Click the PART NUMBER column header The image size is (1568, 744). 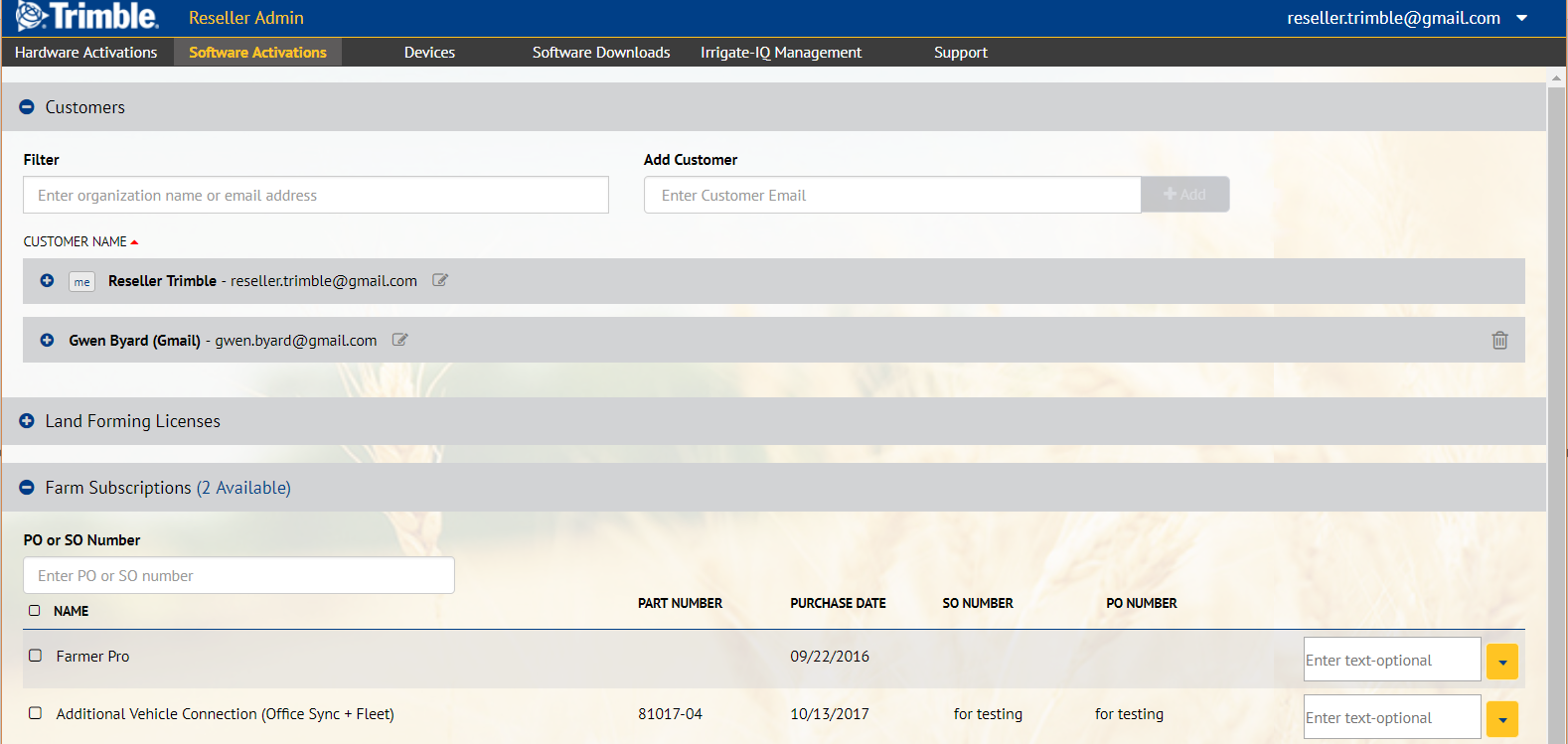680,603
